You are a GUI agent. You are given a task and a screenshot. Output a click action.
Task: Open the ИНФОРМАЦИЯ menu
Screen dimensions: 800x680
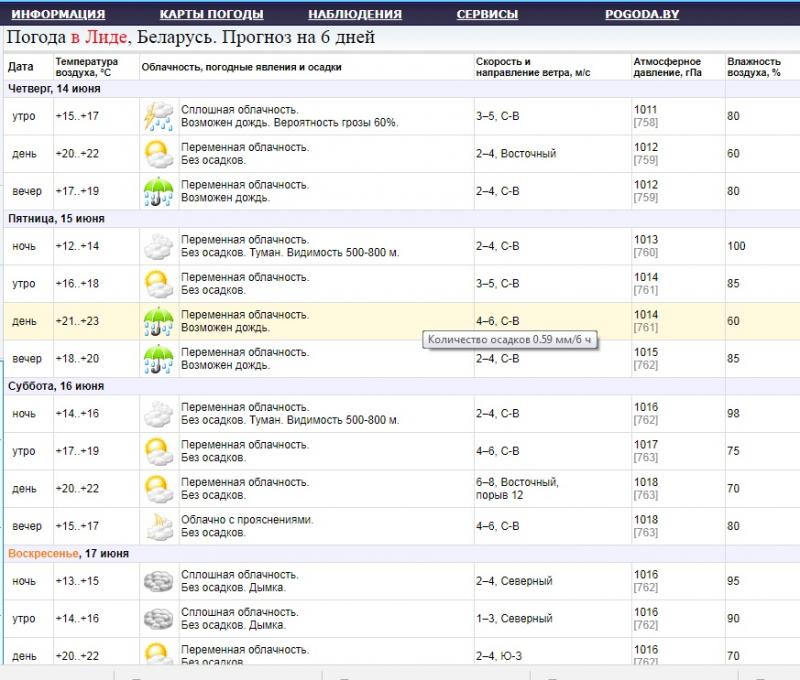[58, 15]
